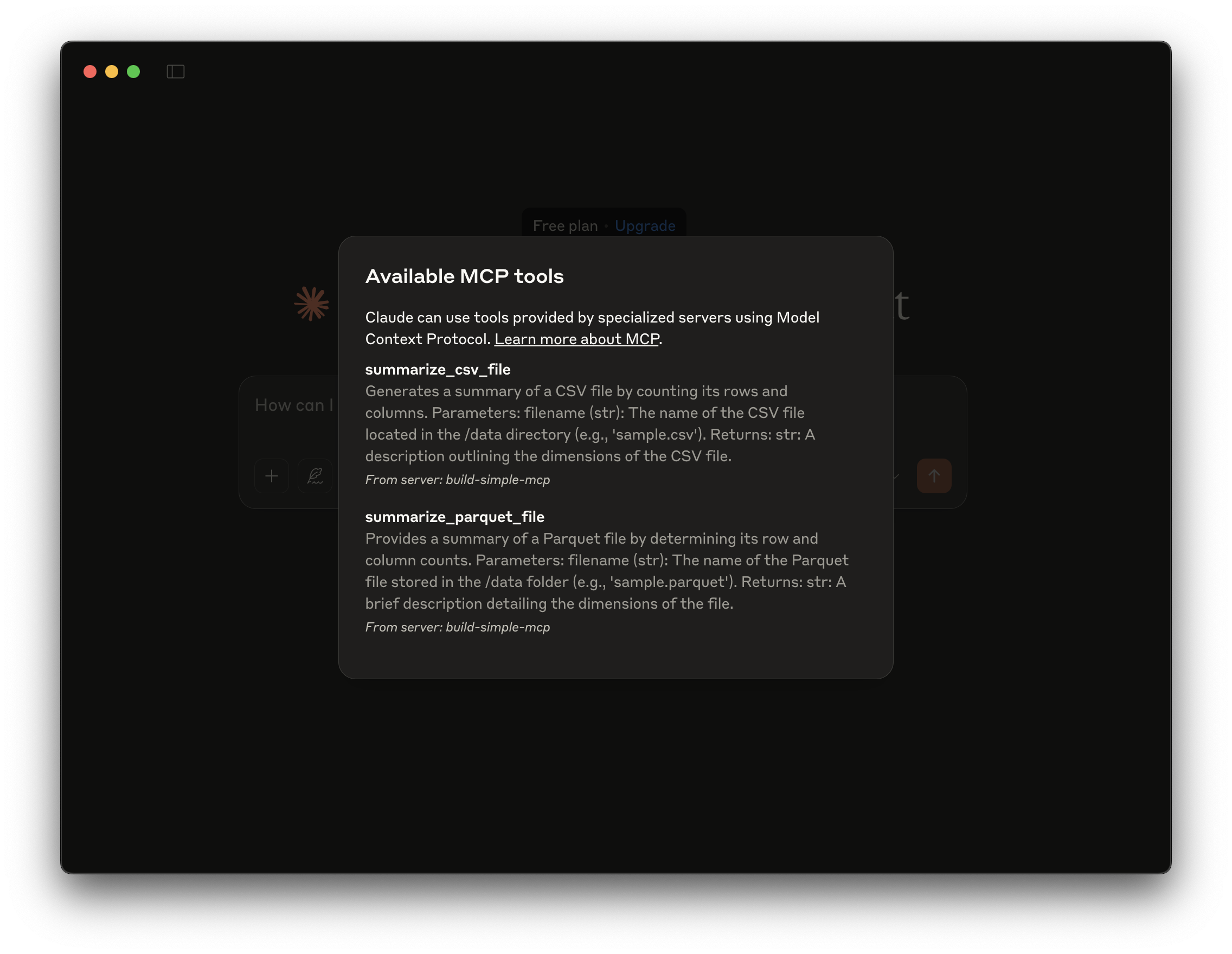The height and width of the screenshot is (954, 1232).
Task: Click the plus attachment icon
Action: 272,476
